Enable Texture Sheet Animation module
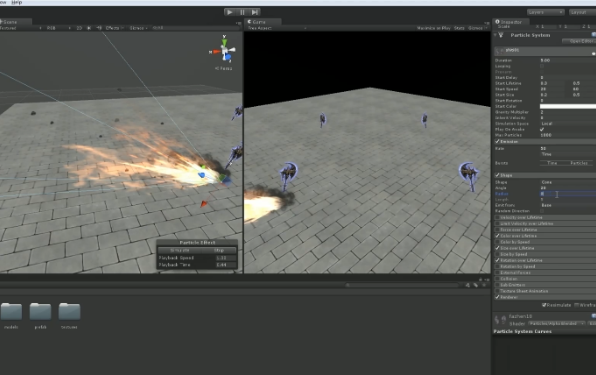This screenshot has width=596, height=375. click(497, 291)
